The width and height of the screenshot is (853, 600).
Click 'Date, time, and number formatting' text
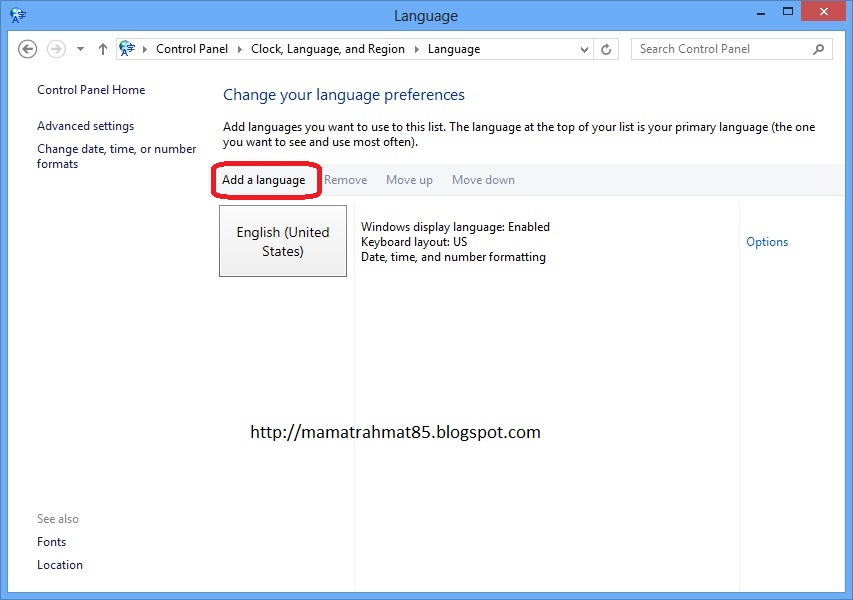[x=453, y=257]
